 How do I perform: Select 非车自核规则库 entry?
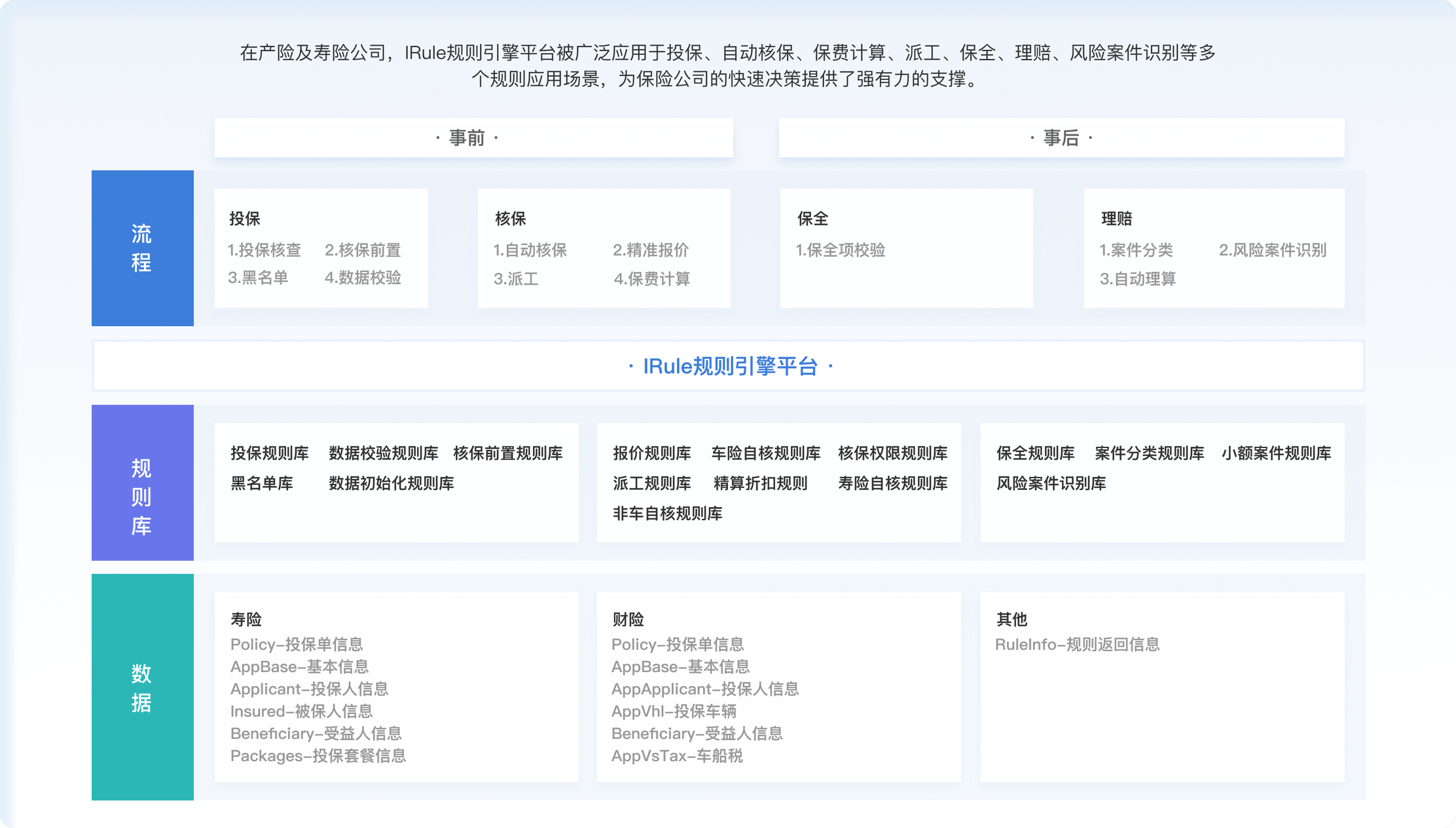(x=667, y=514)
